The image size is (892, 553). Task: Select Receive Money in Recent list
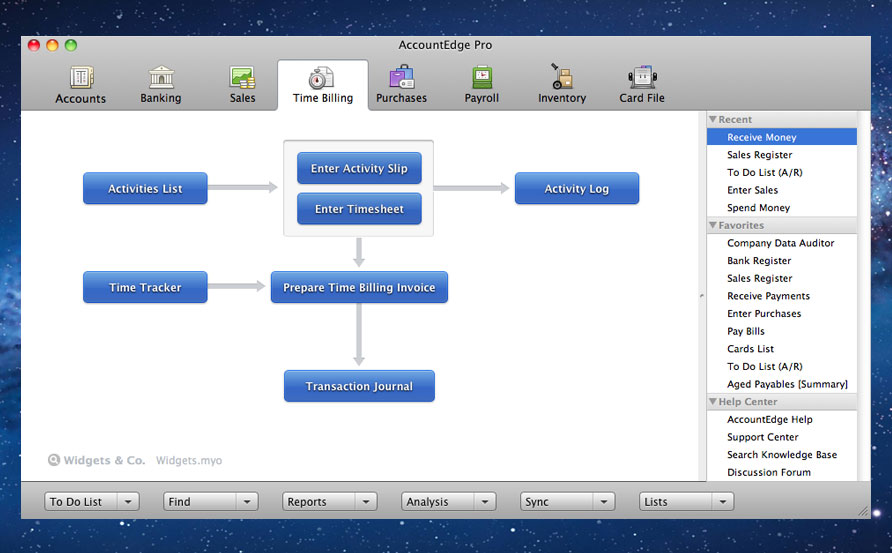(782, 137)
